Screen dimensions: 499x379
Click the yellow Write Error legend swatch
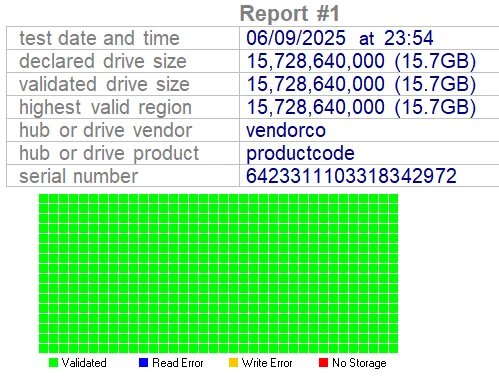(x=233, y=363)
